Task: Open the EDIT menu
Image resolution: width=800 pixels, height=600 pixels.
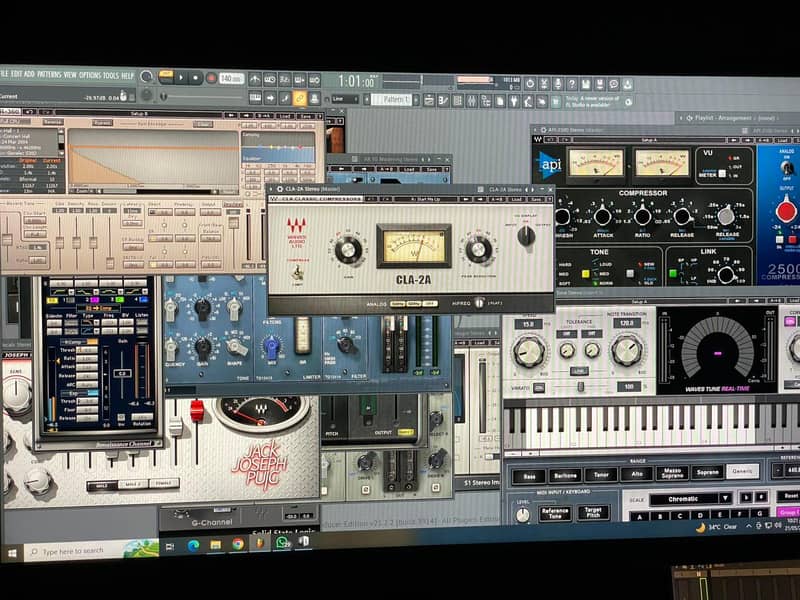Action: pyautogui.click(x=16, y=74)
